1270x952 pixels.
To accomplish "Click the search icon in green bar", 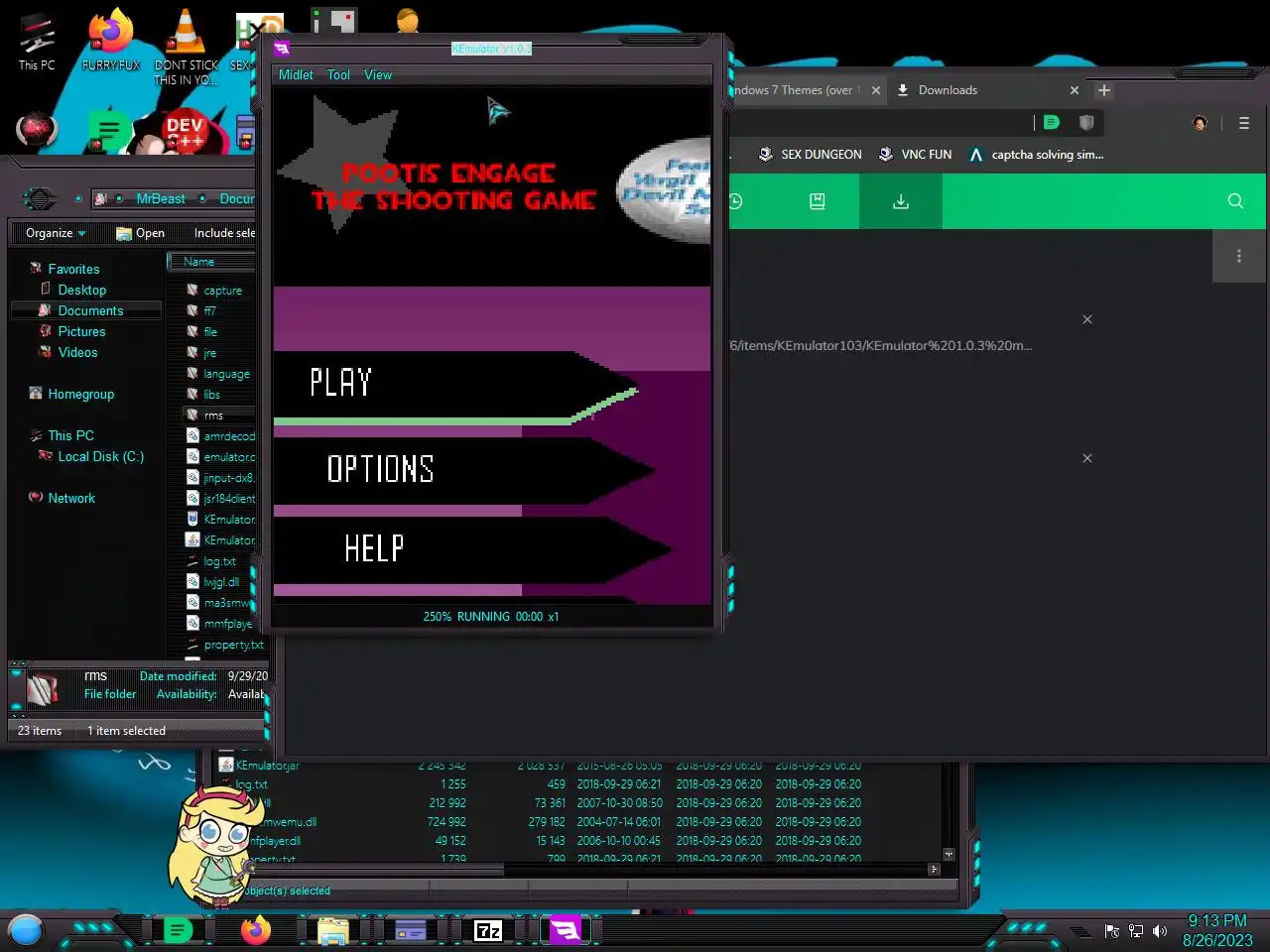I will tap(1235, 201).
